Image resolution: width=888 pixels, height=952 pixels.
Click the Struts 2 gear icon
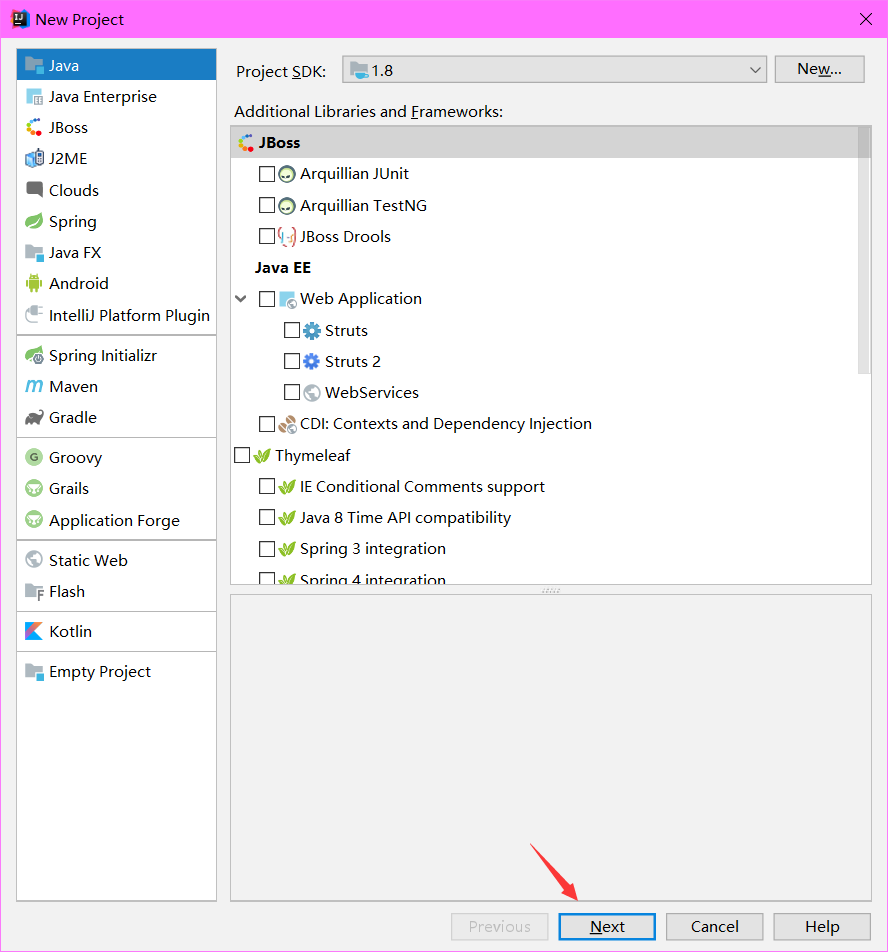coord(311,362)
